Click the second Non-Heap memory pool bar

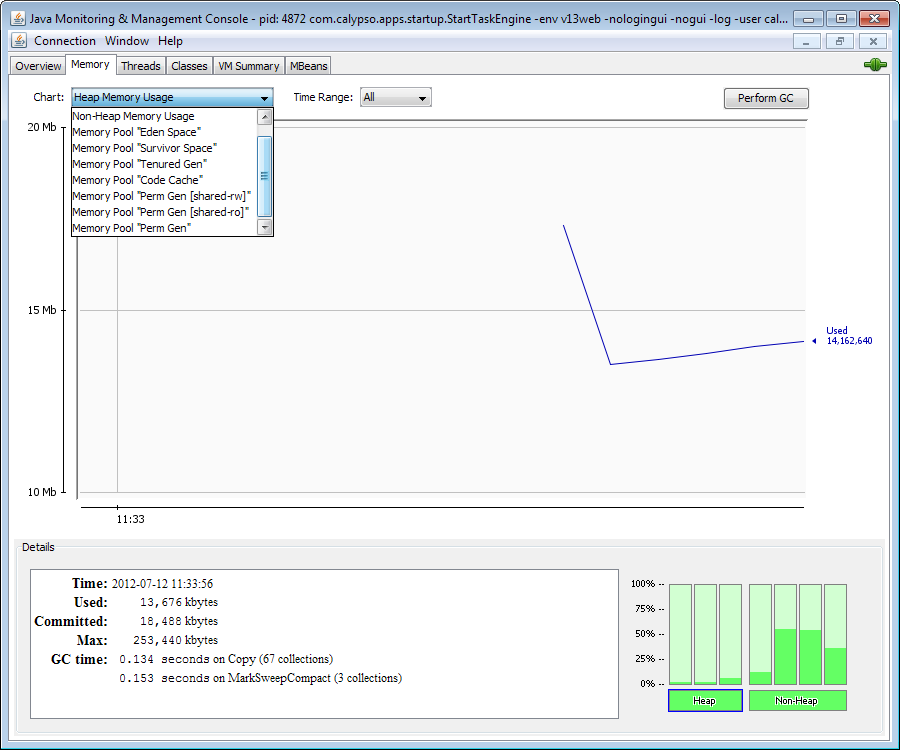(785, 634)
